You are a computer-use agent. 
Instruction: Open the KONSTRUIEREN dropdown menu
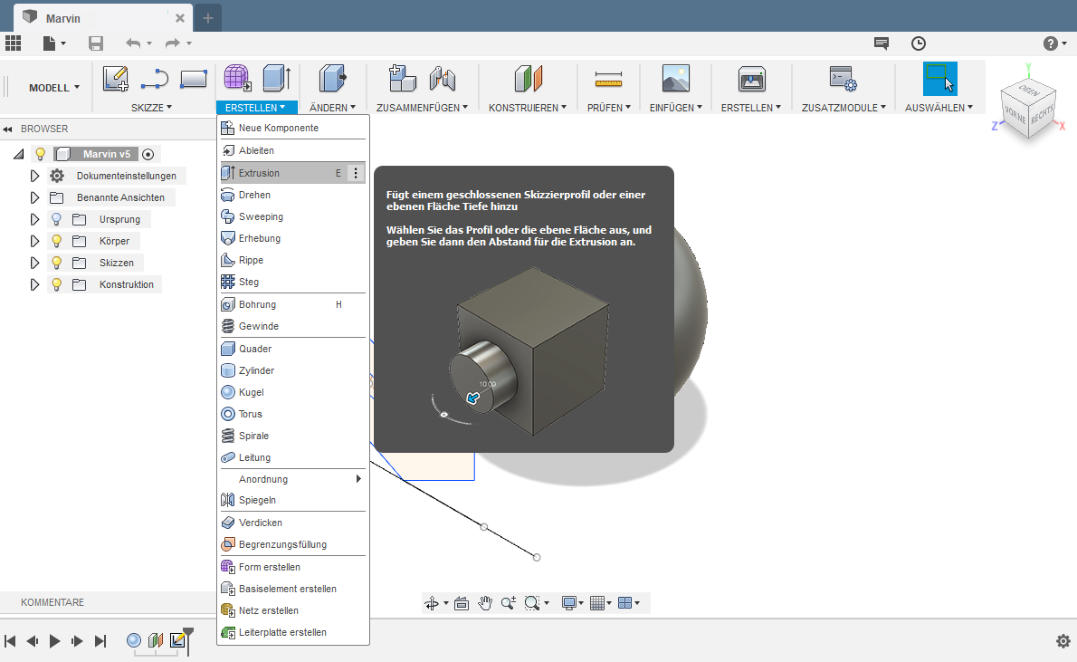point(528,108)
